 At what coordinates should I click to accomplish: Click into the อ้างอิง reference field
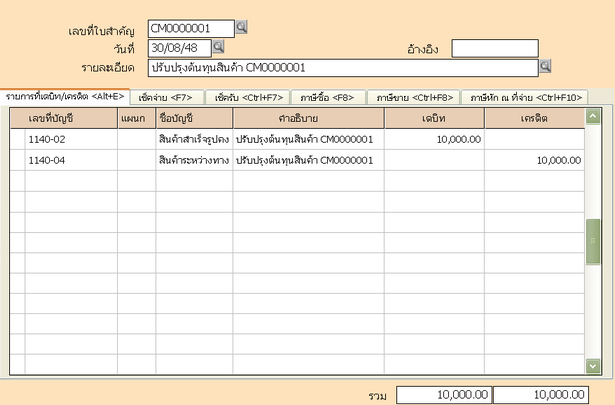494,48
